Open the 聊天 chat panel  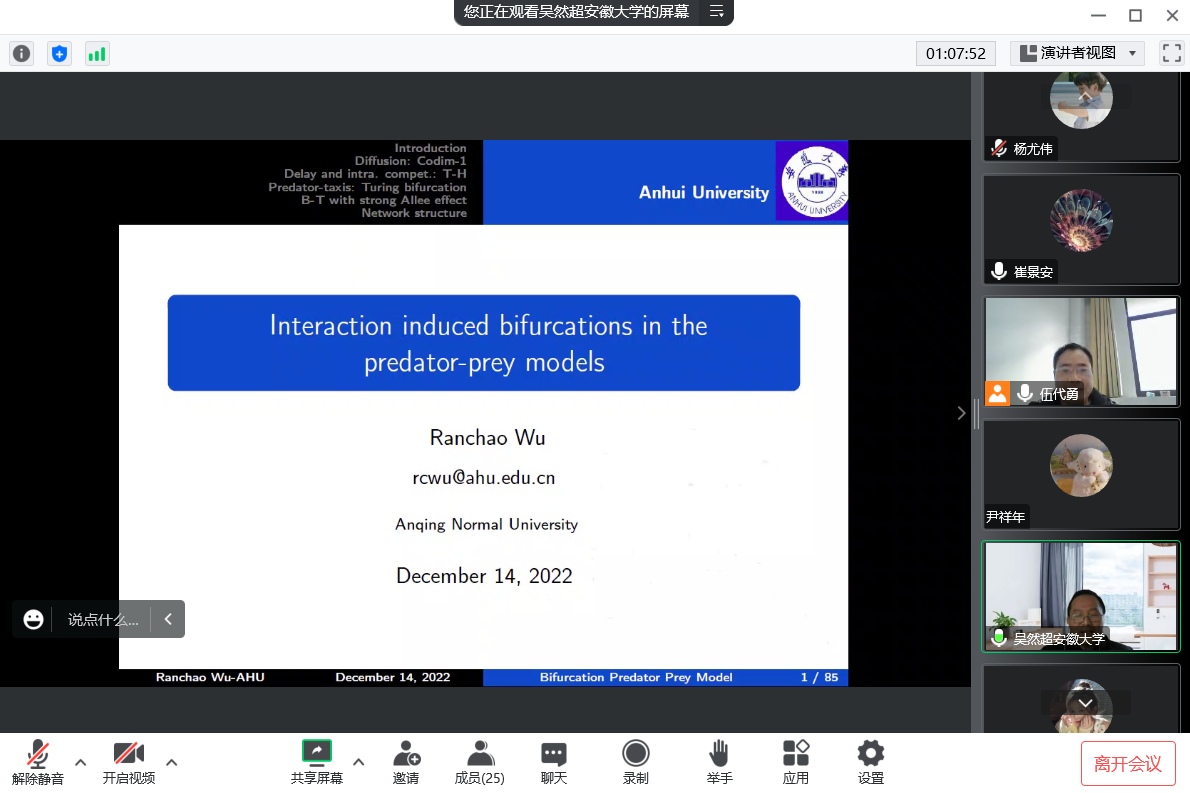554,762
